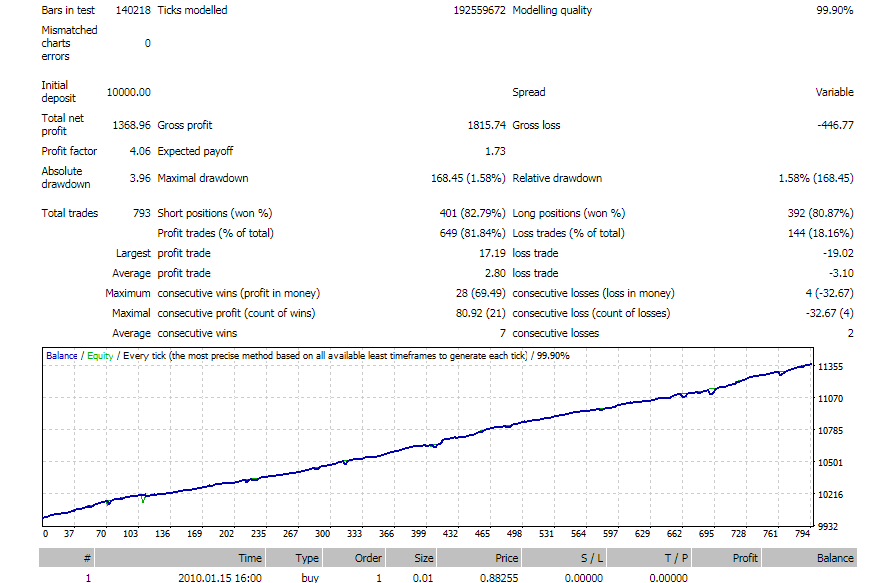Select the average consecutive losses value 2
896x583 pixels.
click(850, 333)
